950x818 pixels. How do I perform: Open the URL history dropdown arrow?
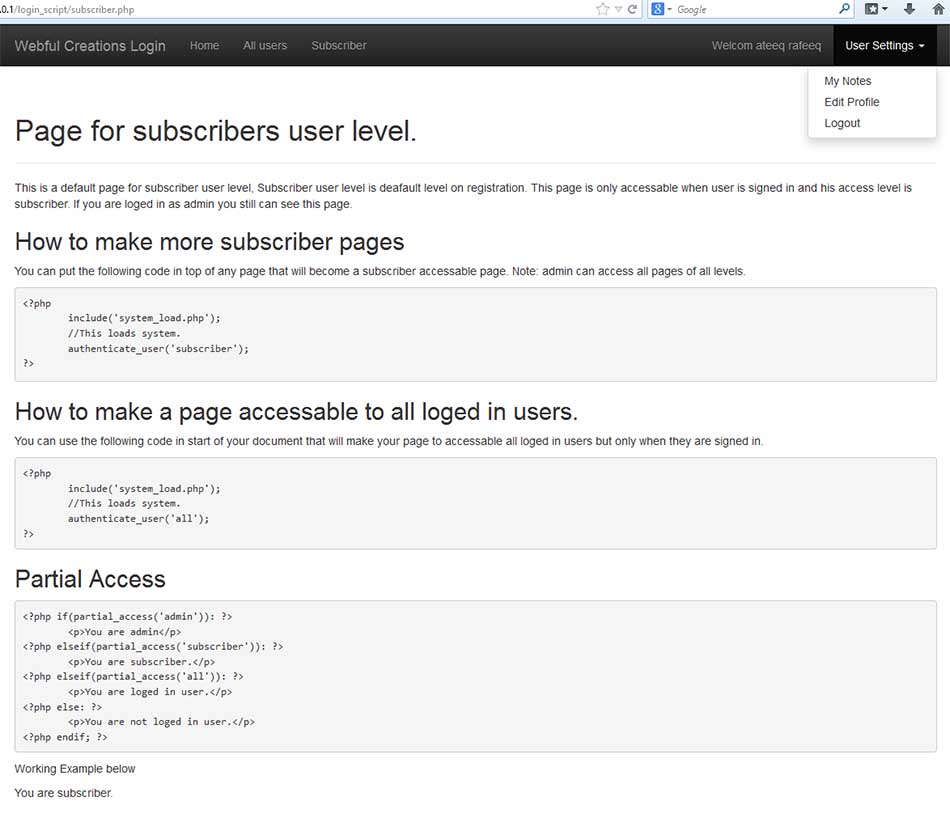point(619,9)
